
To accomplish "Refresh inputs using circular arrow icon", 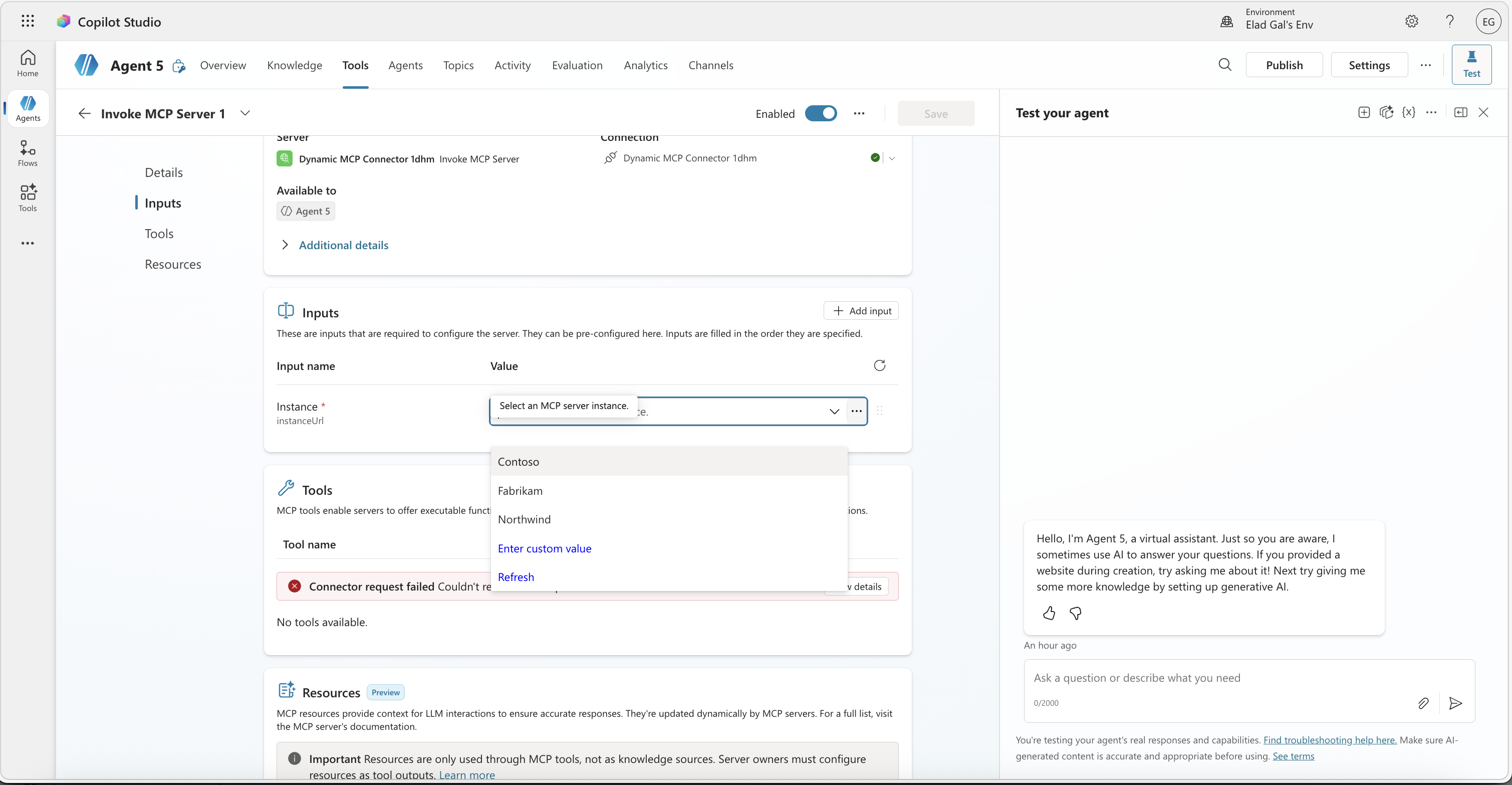I will [879, 366].
